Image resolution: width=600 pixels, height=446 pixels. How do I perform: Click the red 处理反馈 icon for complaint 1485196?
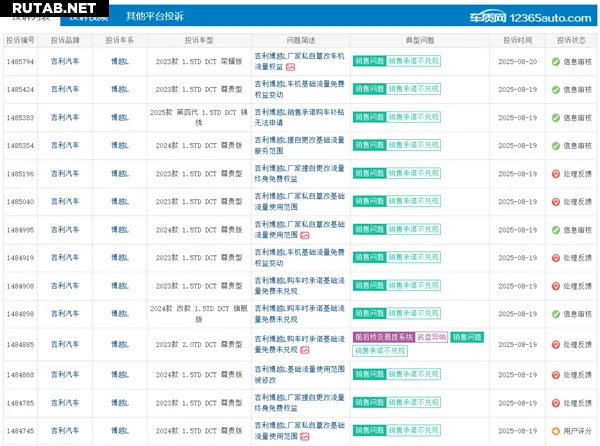pos(556,174)
